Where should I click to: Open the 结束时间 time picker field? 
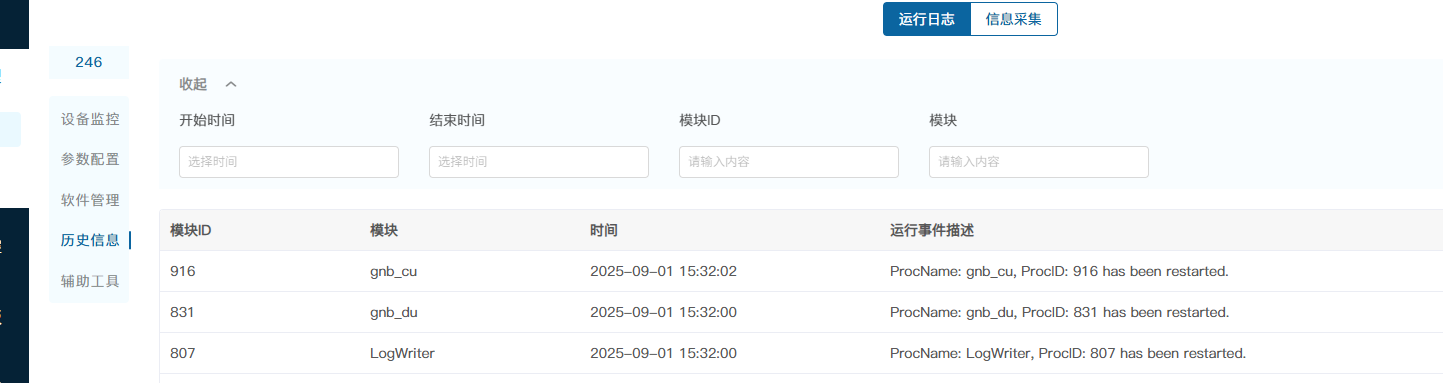539,162
